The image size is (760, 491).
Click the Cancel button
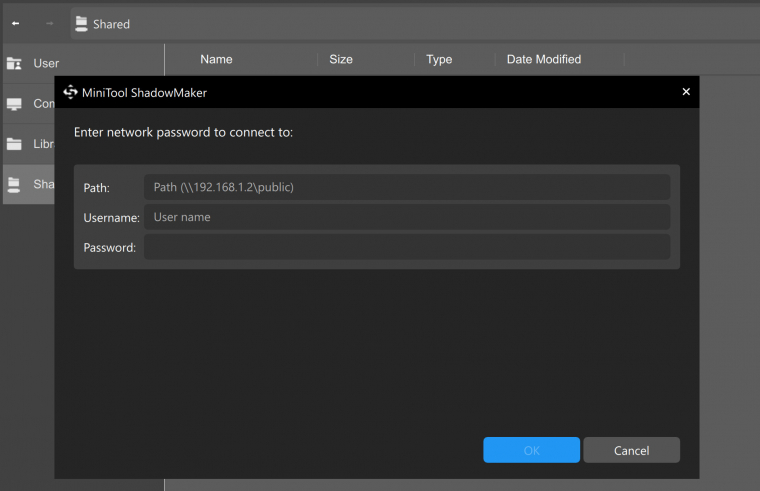[631, 450]
